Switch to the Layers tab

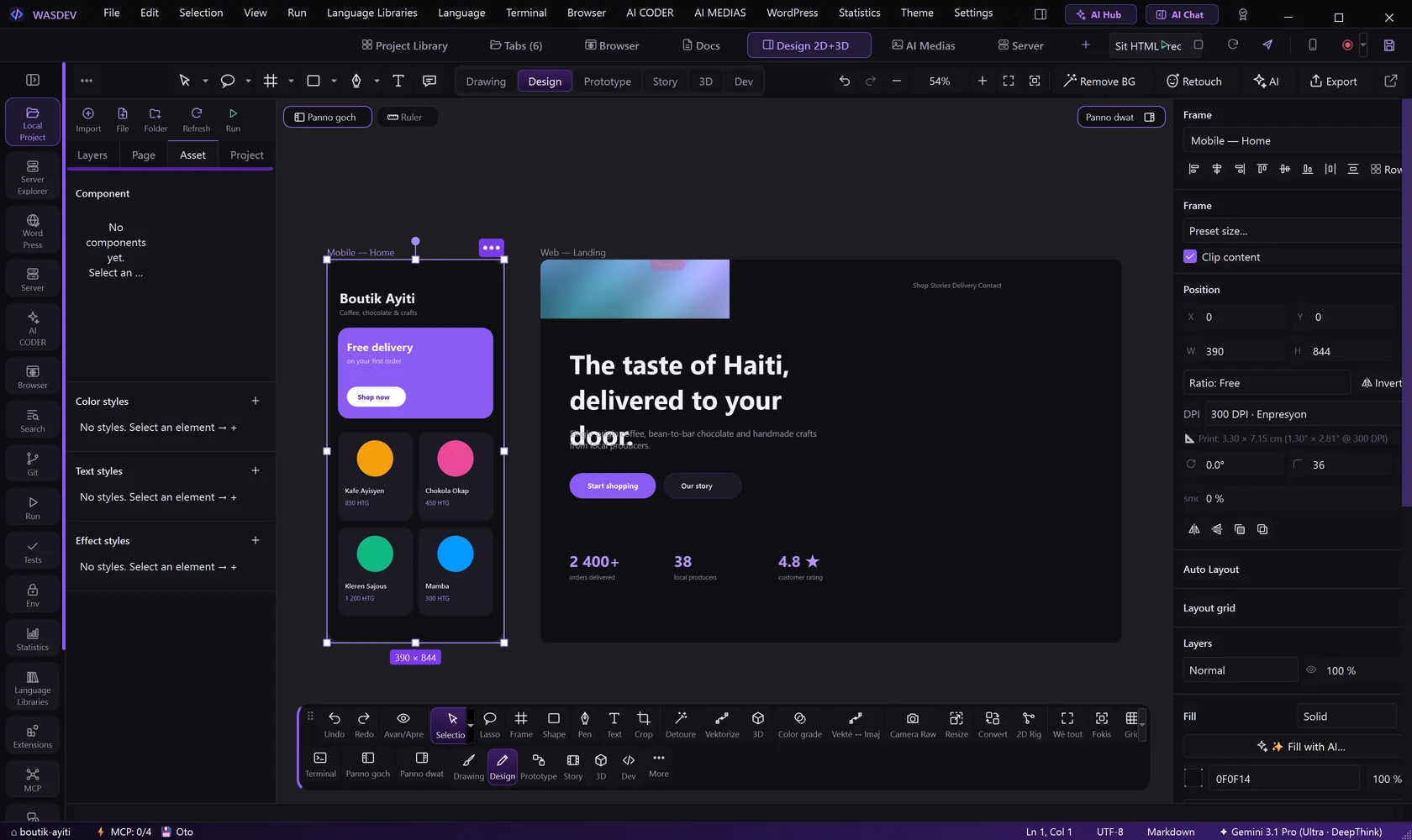(x=92, y=155)
